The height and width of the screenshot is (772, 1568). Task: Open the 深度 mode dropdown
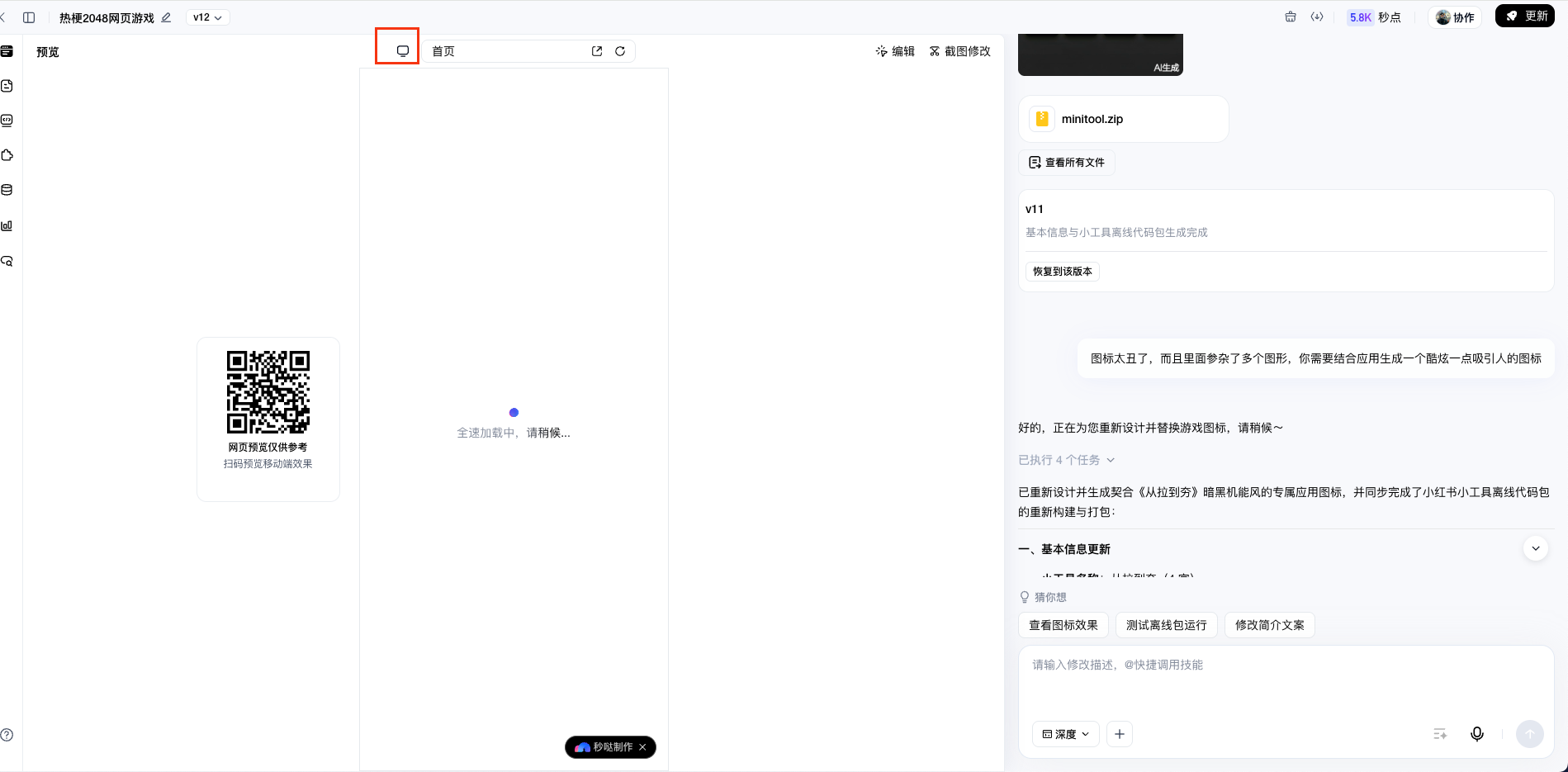(1066, 734)
